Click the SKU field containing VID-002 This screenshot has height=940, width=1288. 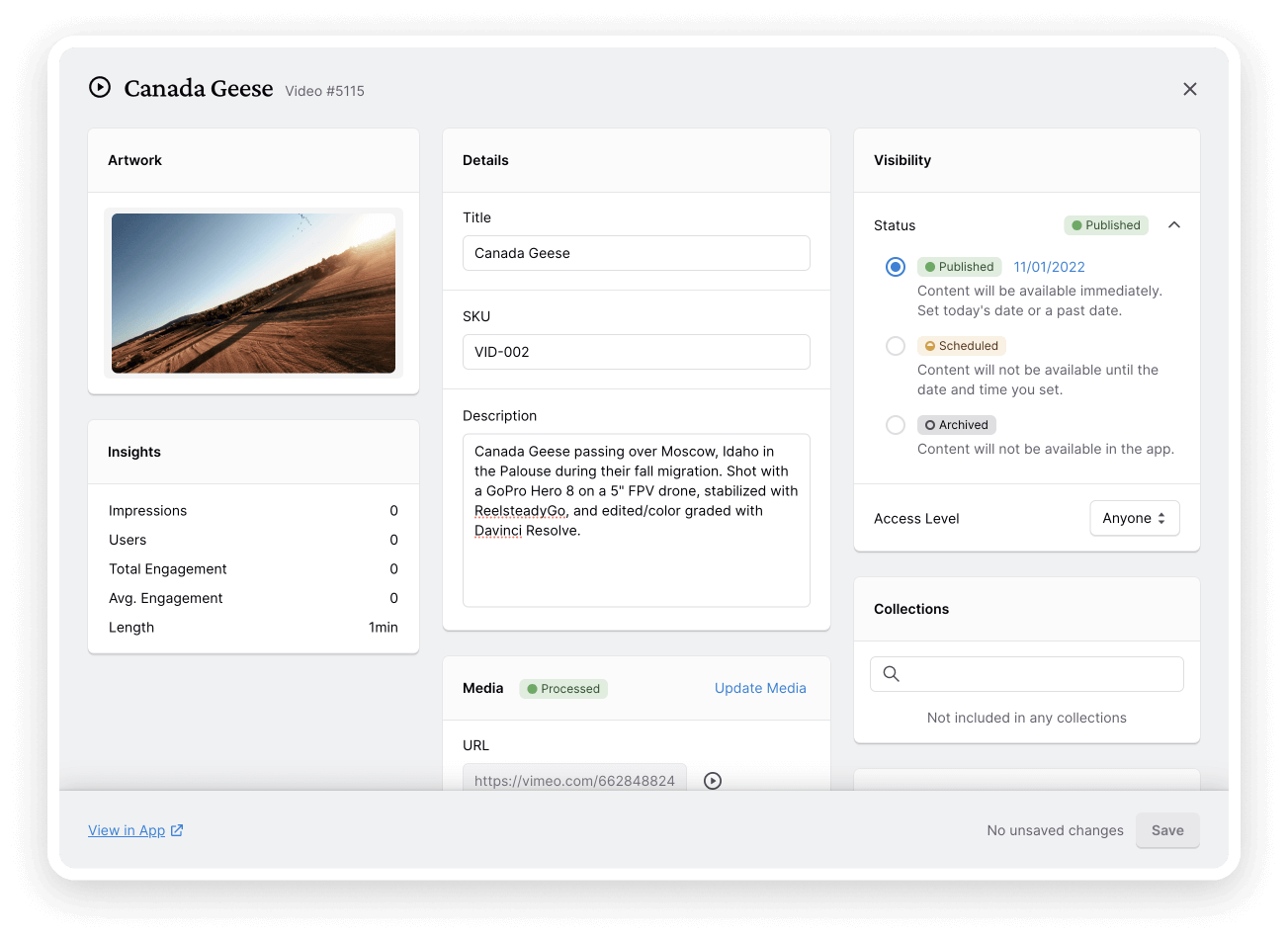[636, 352]
